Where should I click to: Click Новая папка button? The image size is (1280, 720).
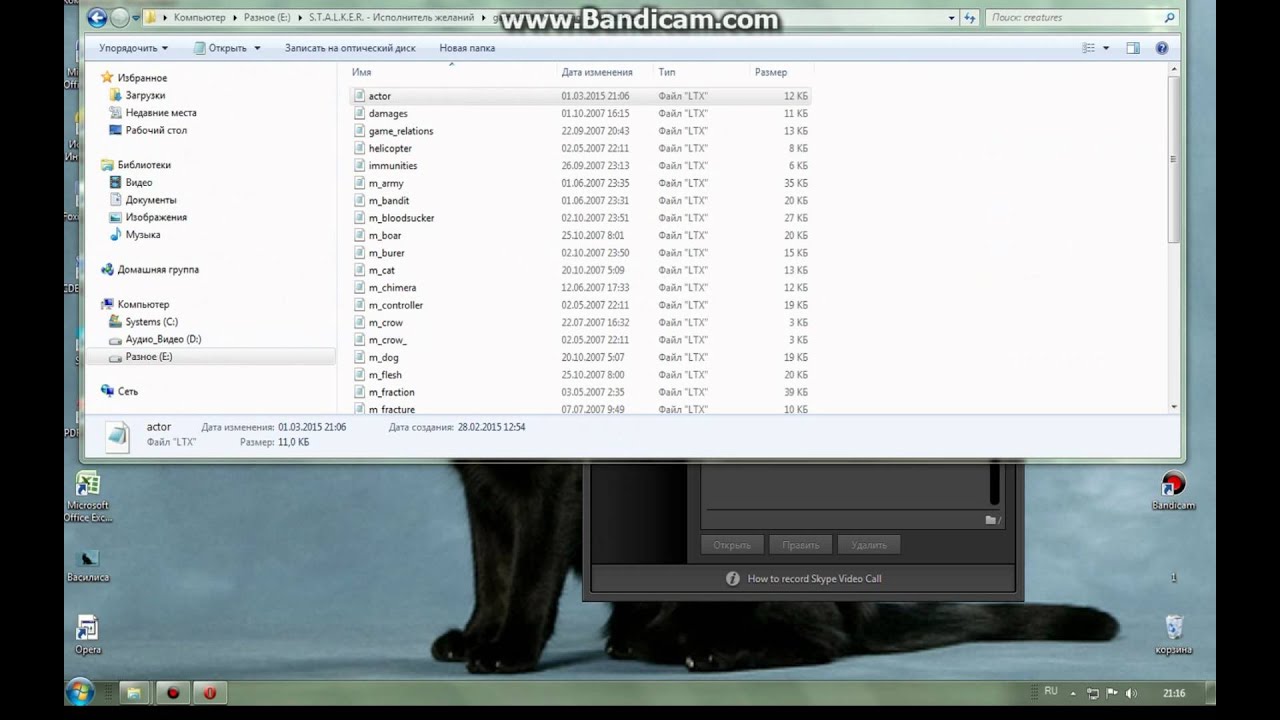tap(467, 48)
